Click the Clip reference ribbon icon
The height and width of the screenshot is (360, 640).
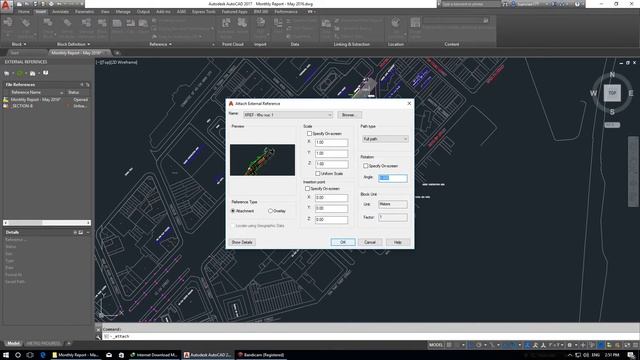pos(131,24)
